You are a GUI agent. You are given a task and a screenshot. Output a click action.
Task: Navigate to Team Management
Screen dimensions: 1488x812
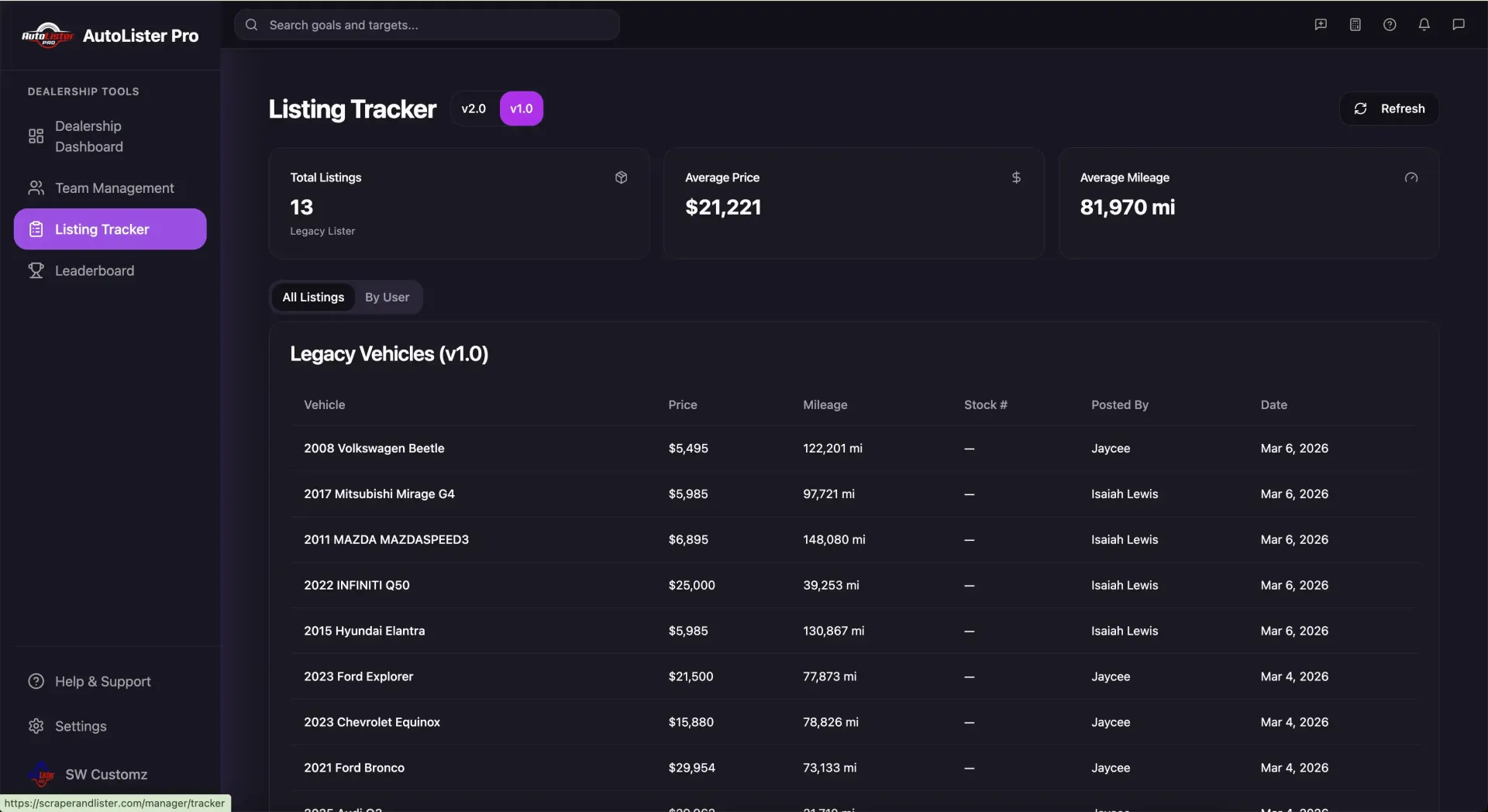click(x=114, y=188)
